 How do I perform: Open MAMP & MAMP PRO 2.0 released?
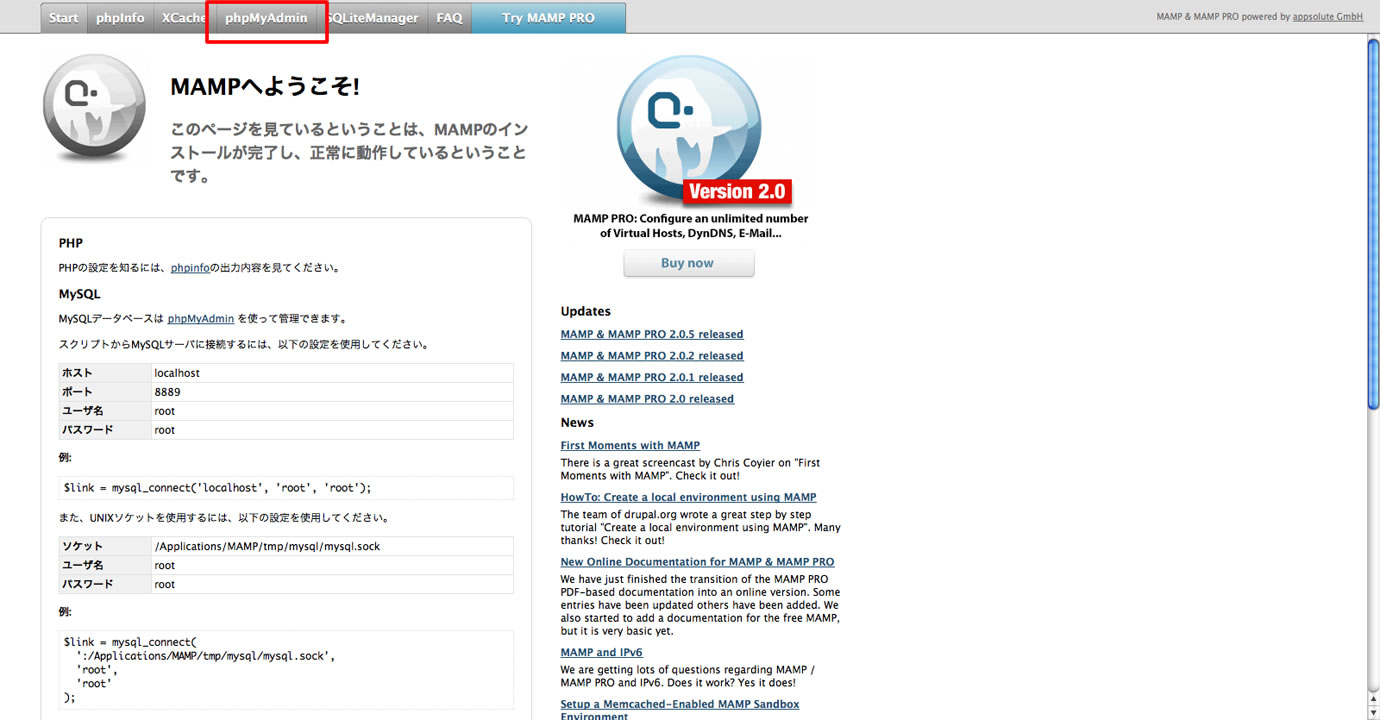pos(647,399)
